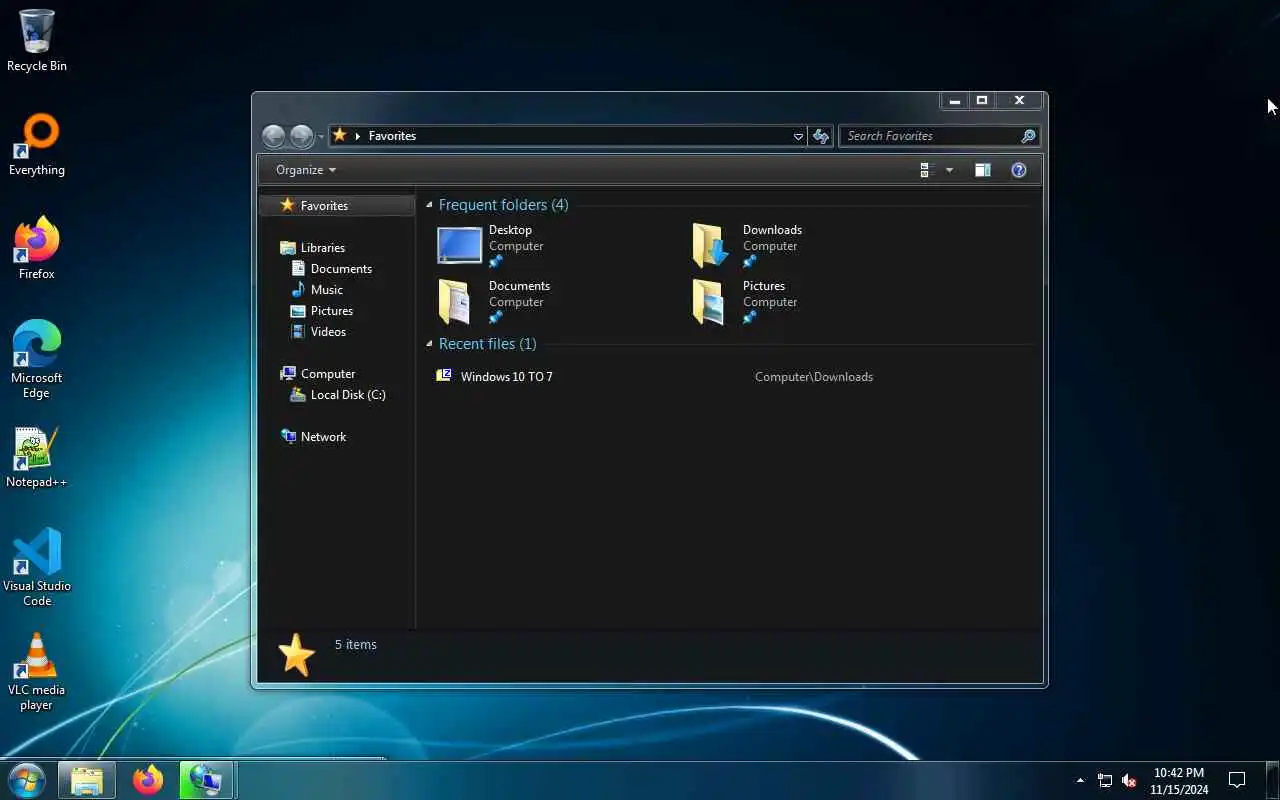
Task: Click the magnifier search icon
Action: (x=1028, y=136)
